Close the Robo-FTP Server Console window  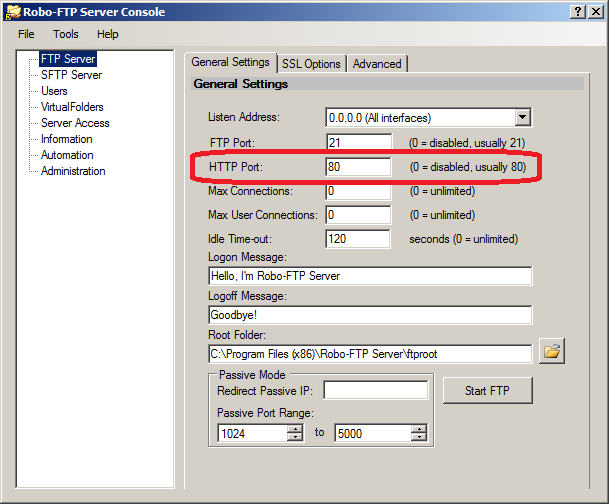tap(595, 12)
